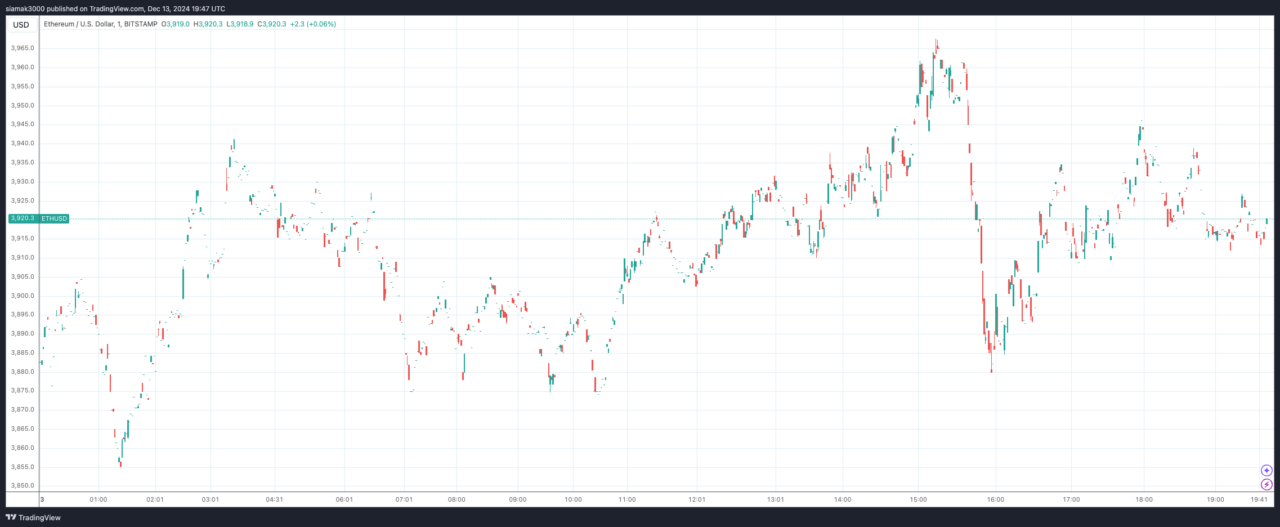Click the 3,965.0 price scale label
This screenshot has width=1280, height=527.
(22, 48)
